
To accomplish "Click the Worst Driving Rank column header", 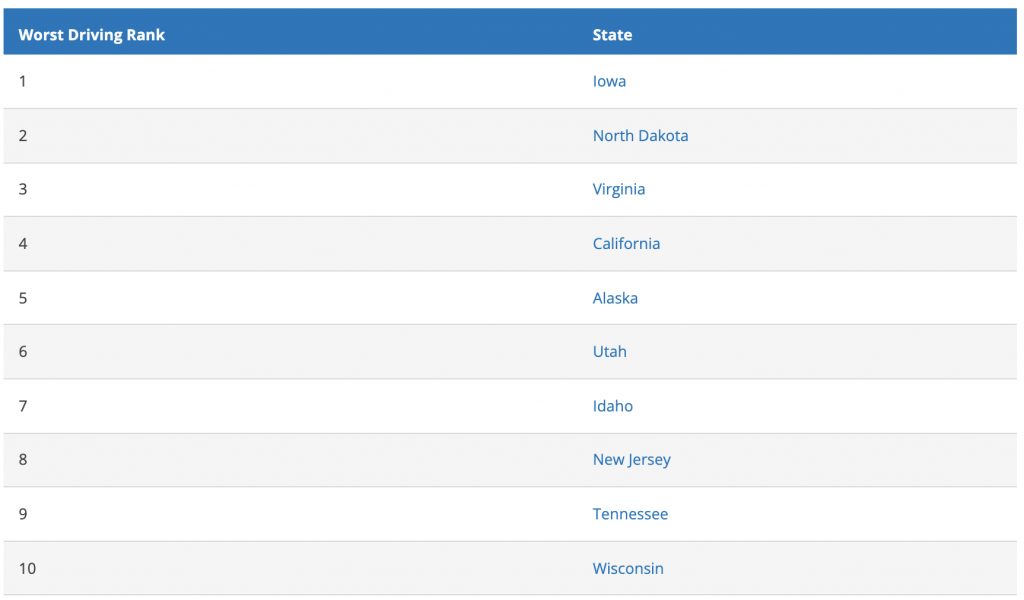I will coord(91,35).
